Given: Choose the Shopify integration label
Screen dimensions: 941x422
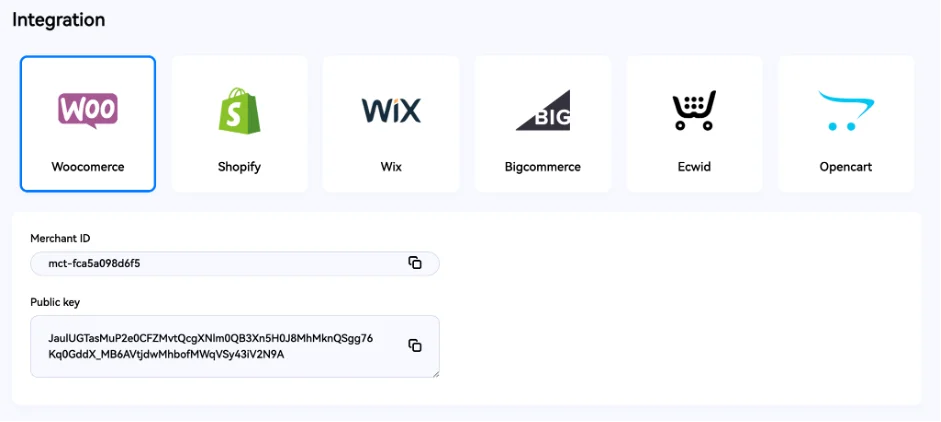Looking at the screenshot, I should 239,167.
